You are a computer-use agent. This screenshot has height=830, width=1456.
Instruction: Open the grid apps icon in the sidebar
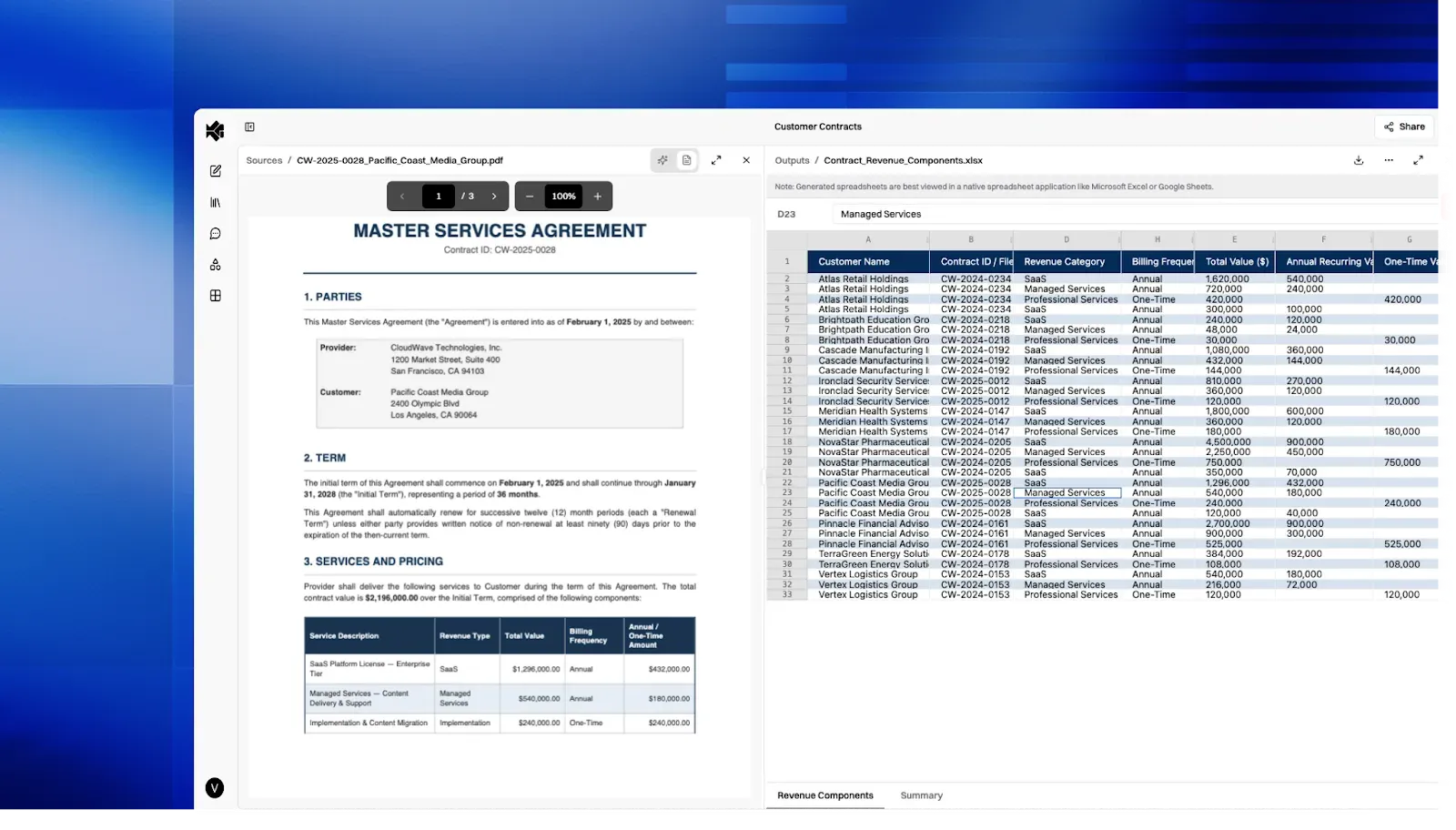(216, 296)
